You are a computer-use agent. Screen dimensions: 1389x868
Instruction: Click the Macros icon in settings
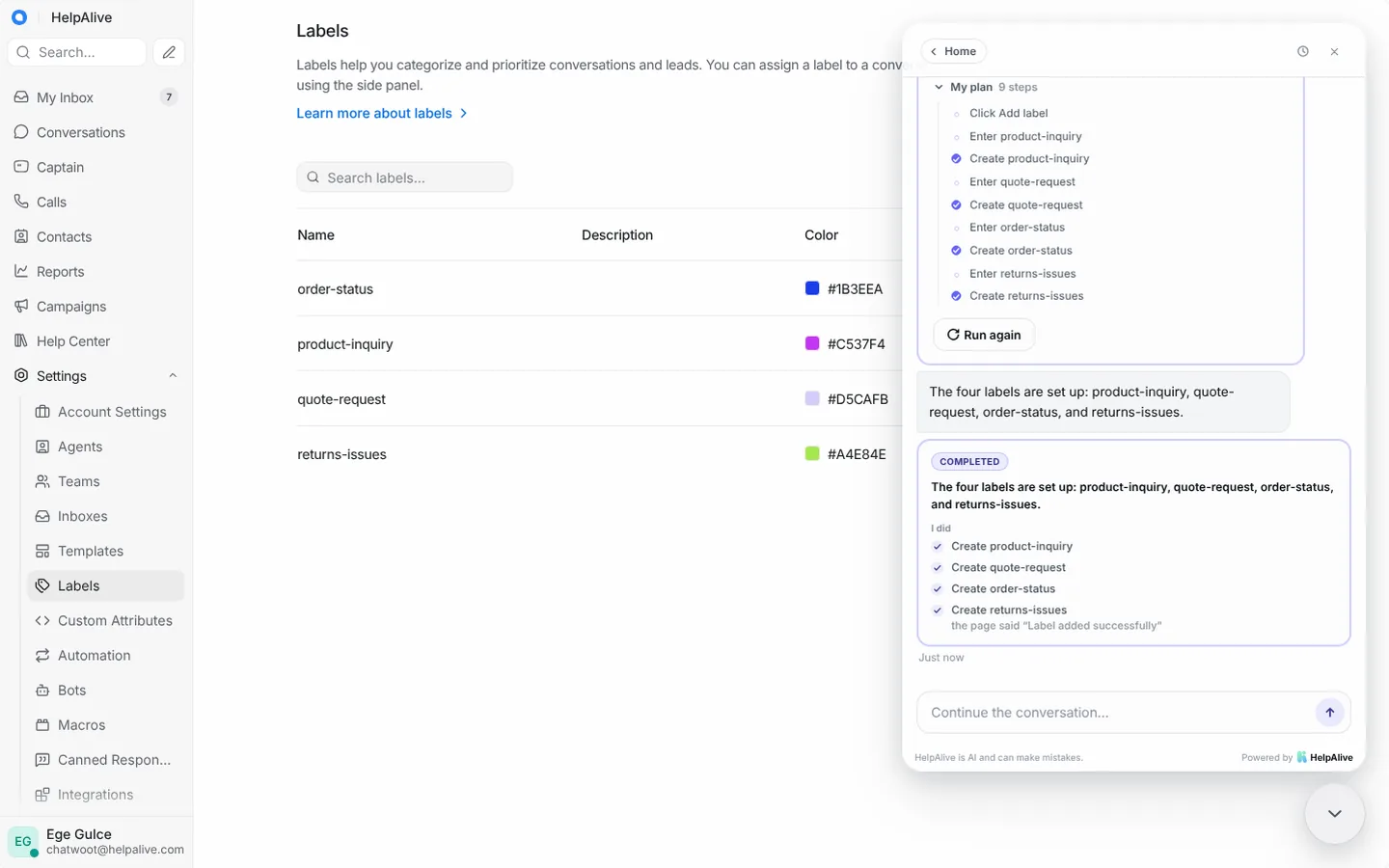pyautogui.click(x=42, y=725)
